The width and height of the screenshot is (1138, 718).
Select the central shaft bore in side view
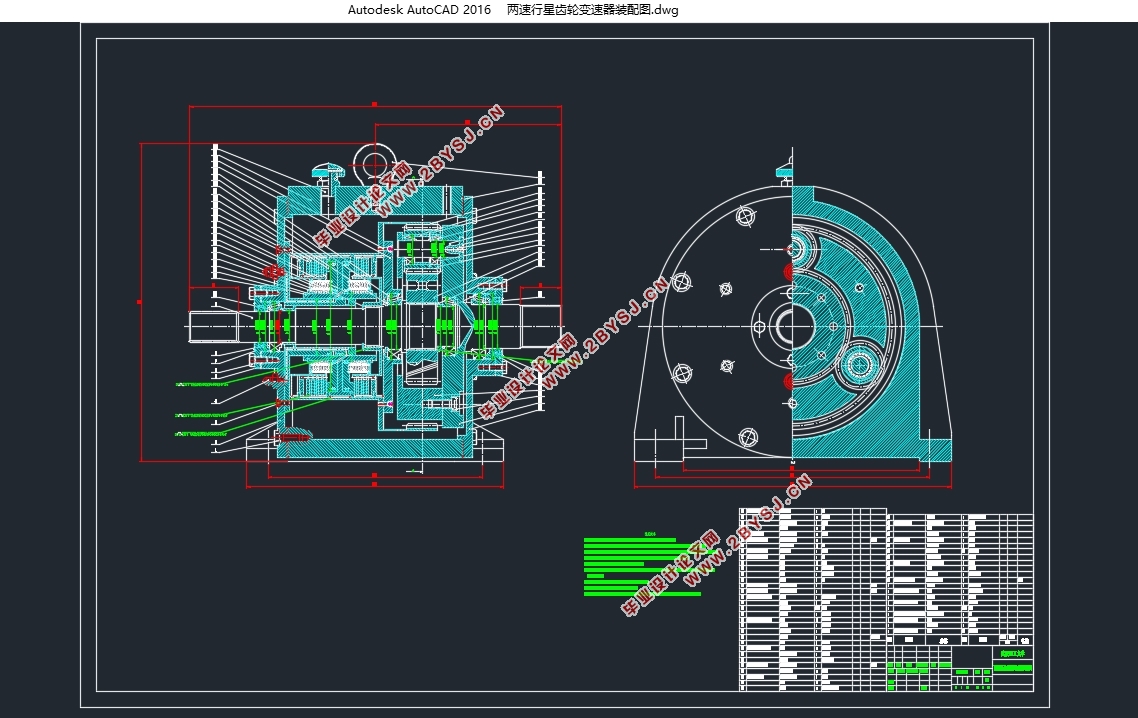[781, 326]
